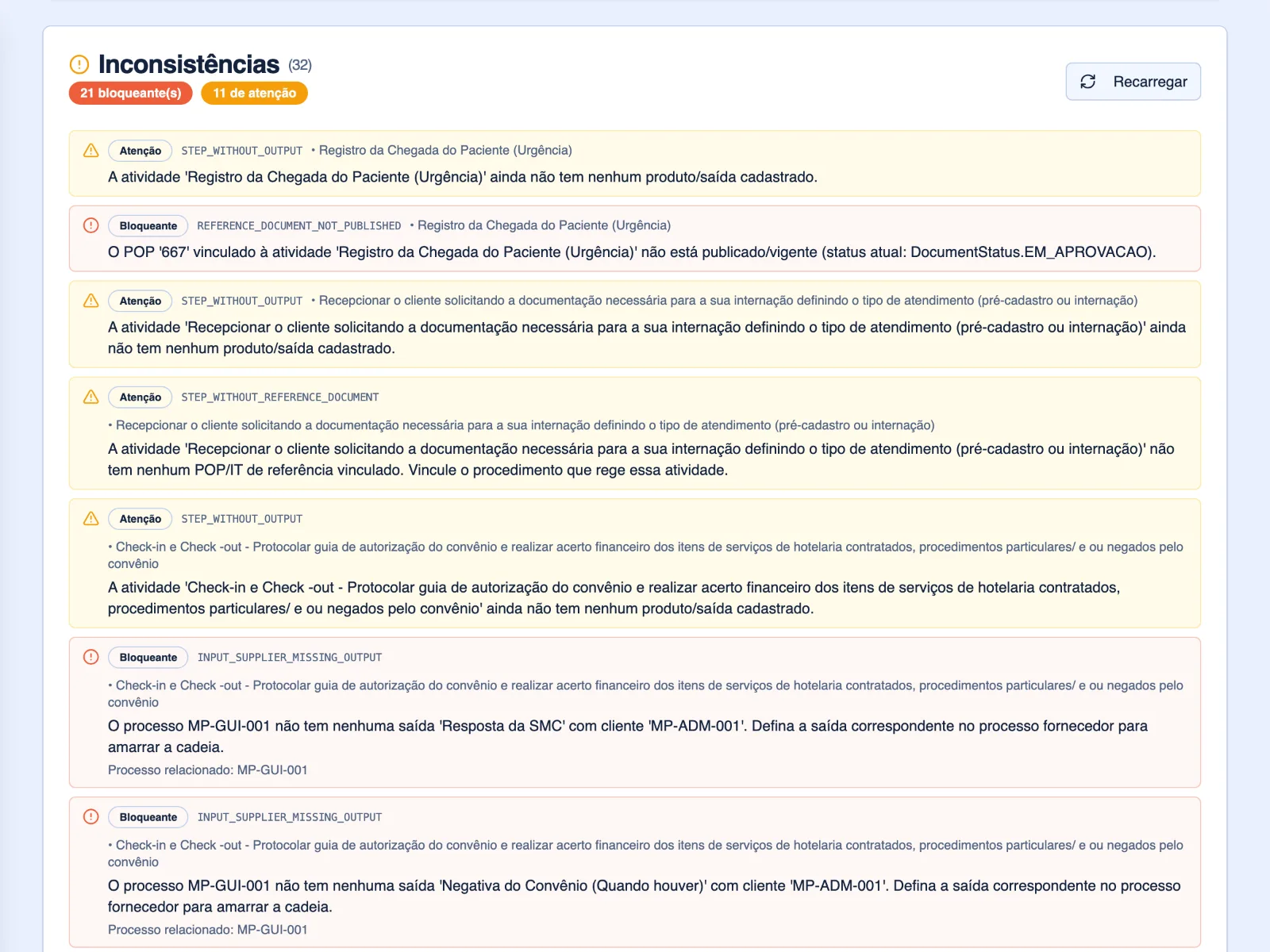The image size is (1270, 952).
Task: Click the 'Inconsistências' heading
Action: click(x=189, y=64)
